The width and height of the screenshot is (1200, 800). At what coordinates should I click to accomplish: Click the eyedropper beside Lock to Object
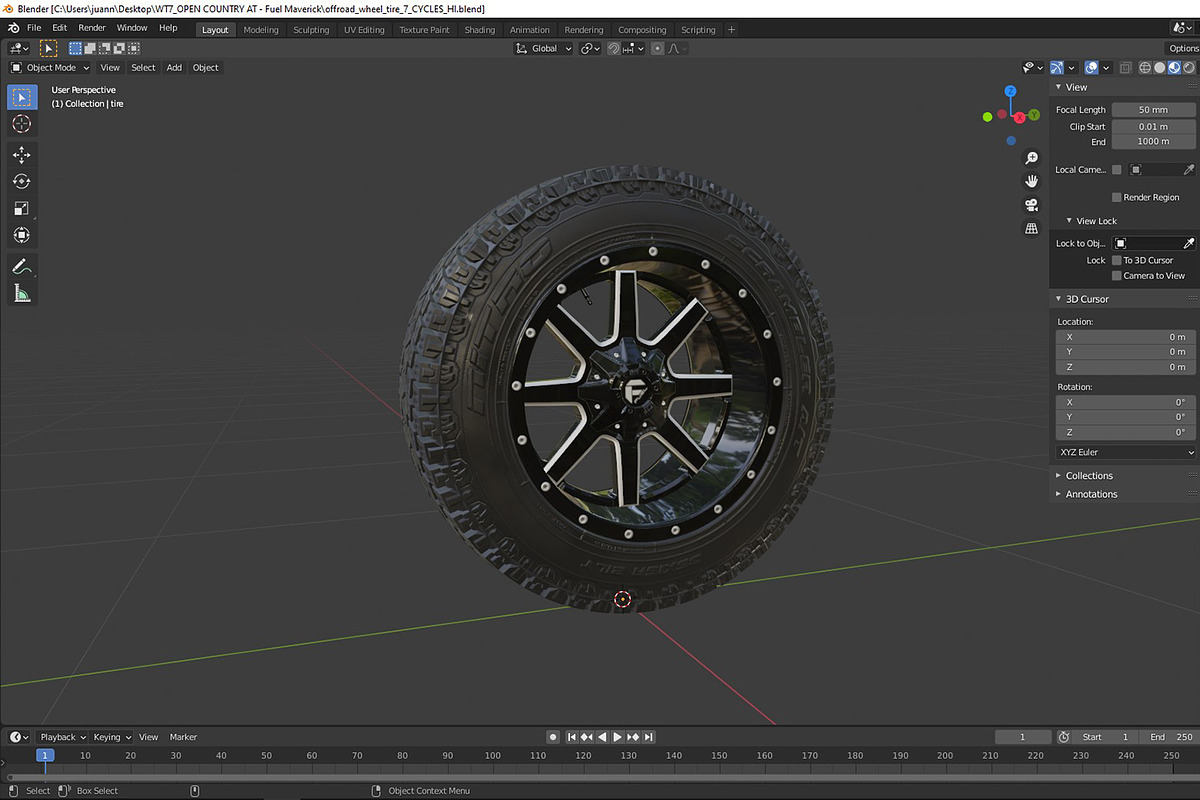click(1189, 243)
